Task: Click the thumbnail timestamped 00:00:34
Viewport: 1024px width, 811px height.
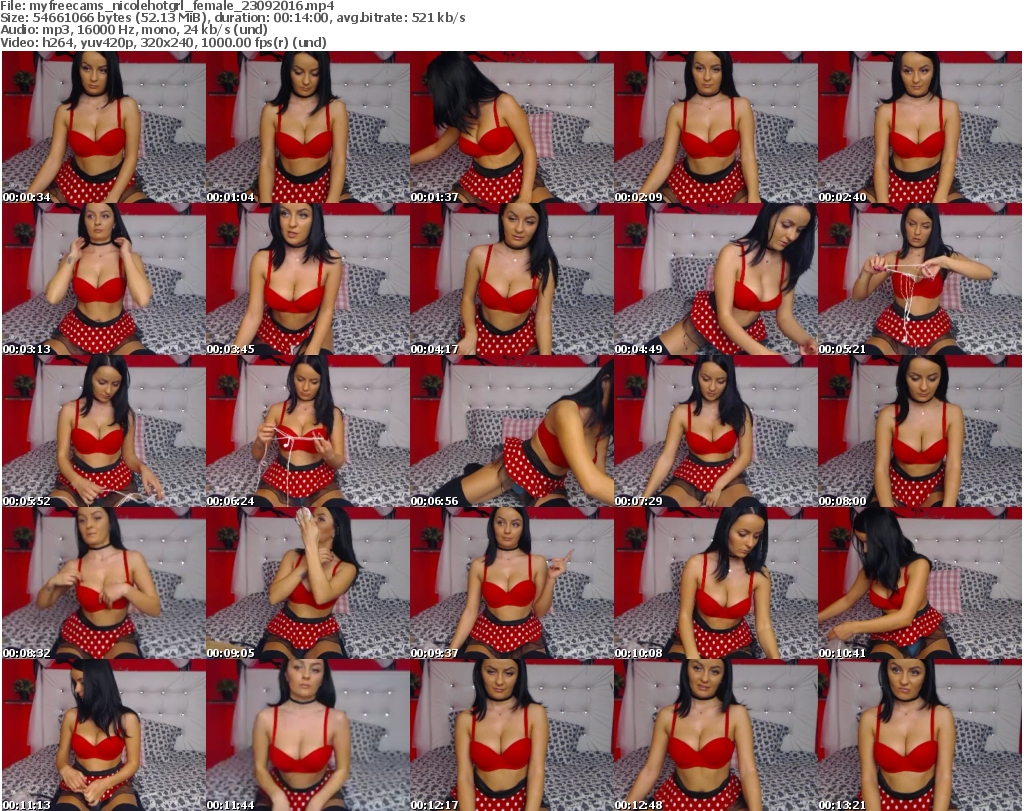Action: point(103,127)
